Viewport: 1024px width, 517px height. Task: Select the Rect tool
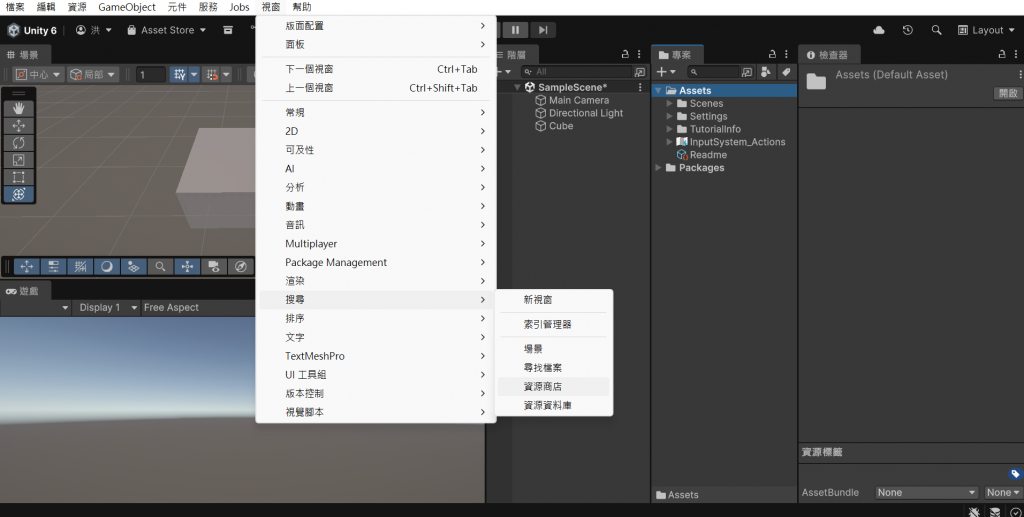click(x=18, y=177)
